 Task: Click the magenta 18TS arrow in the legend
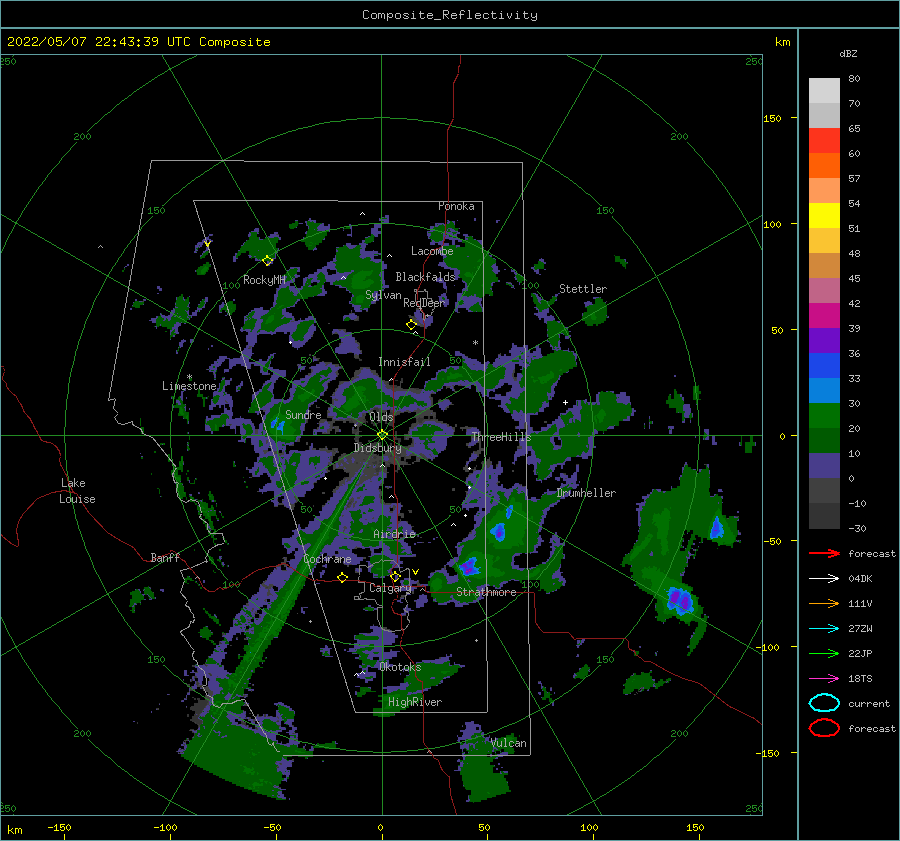[x=824, y=679]
